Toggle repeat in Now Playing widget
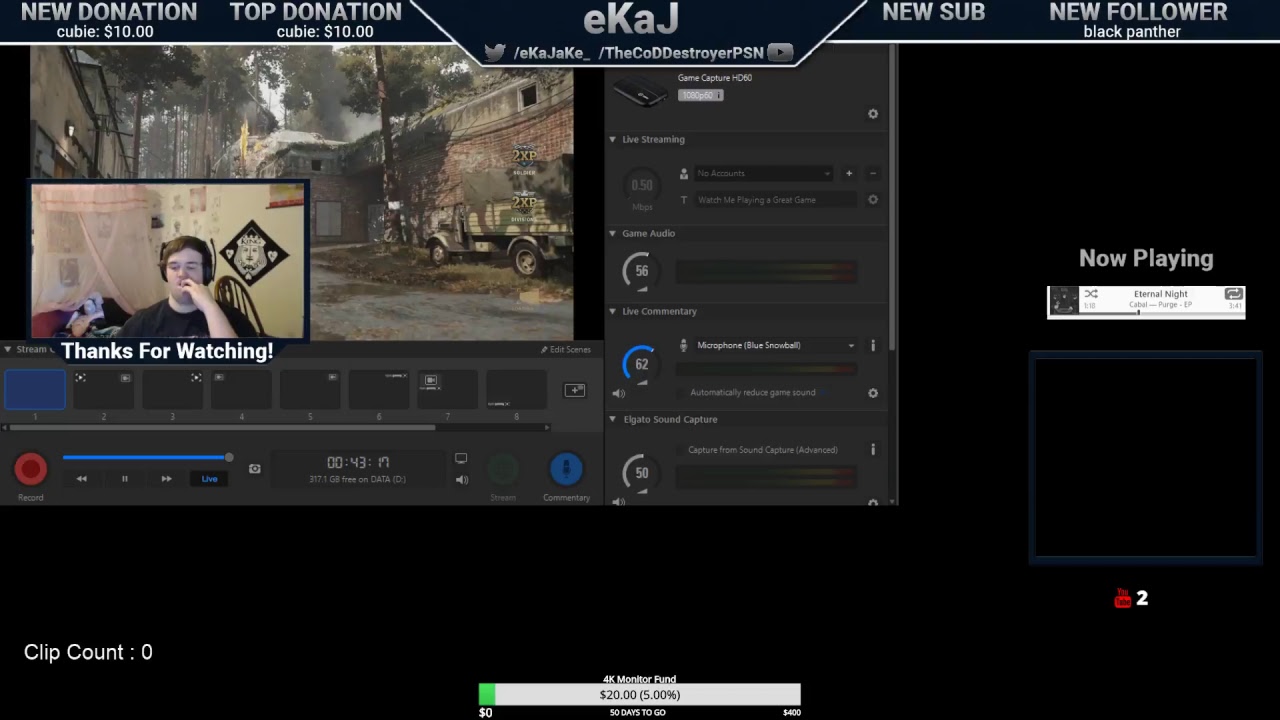 coord(1234,294)
